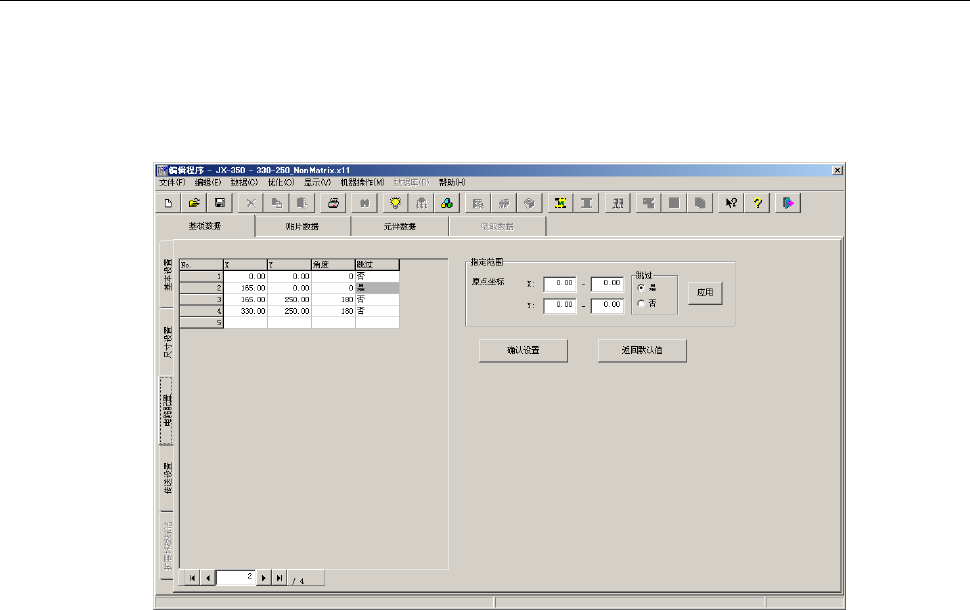
Task: Switch to the 元件数据 tab
Action: pos(399,226)
